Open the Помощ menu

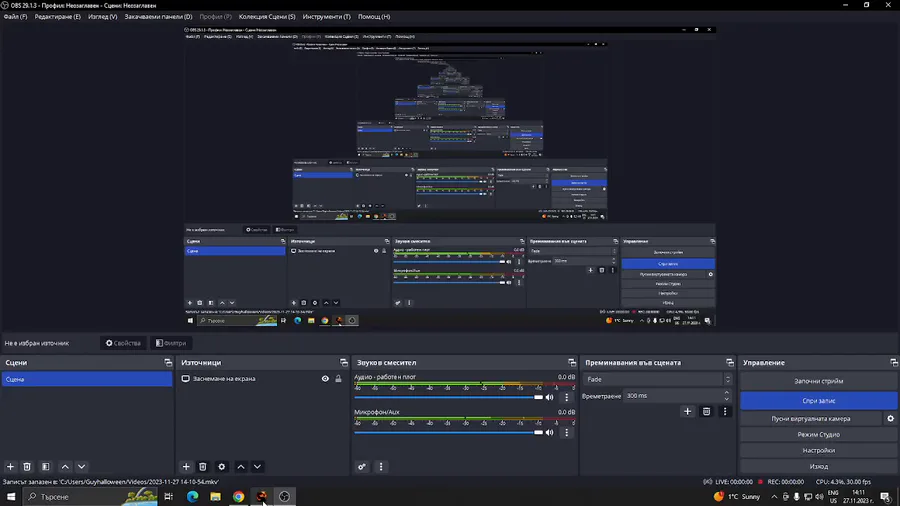click(x=374, y=17)
